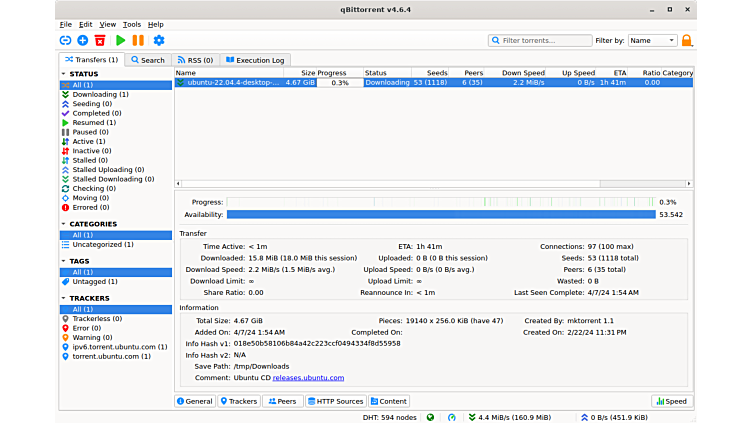The image size is (752, 423).
Task: Open the Tools menu
Action: point(132,24)
